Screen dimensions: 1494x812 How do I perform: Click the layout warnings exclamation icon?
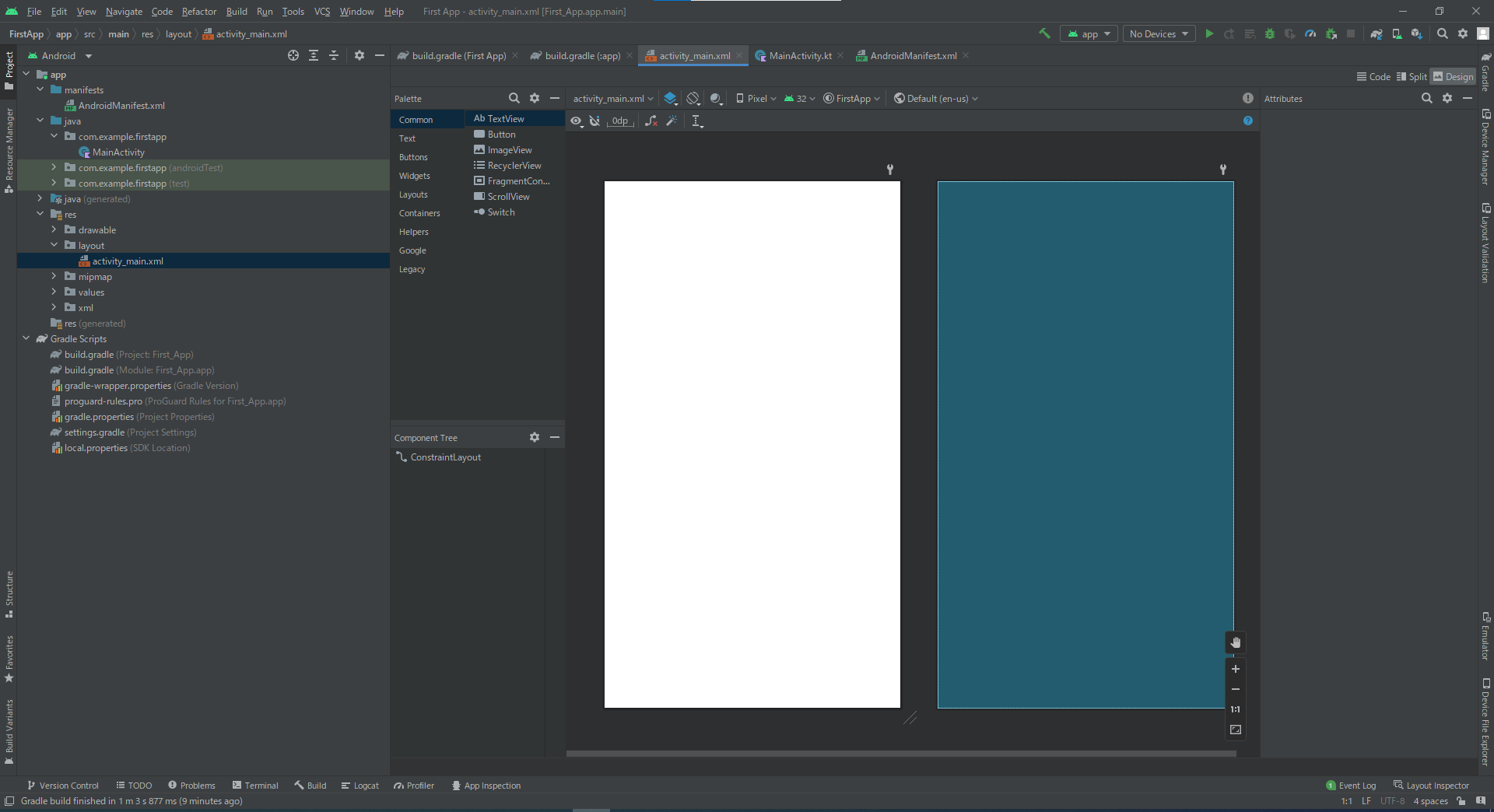1248,98
